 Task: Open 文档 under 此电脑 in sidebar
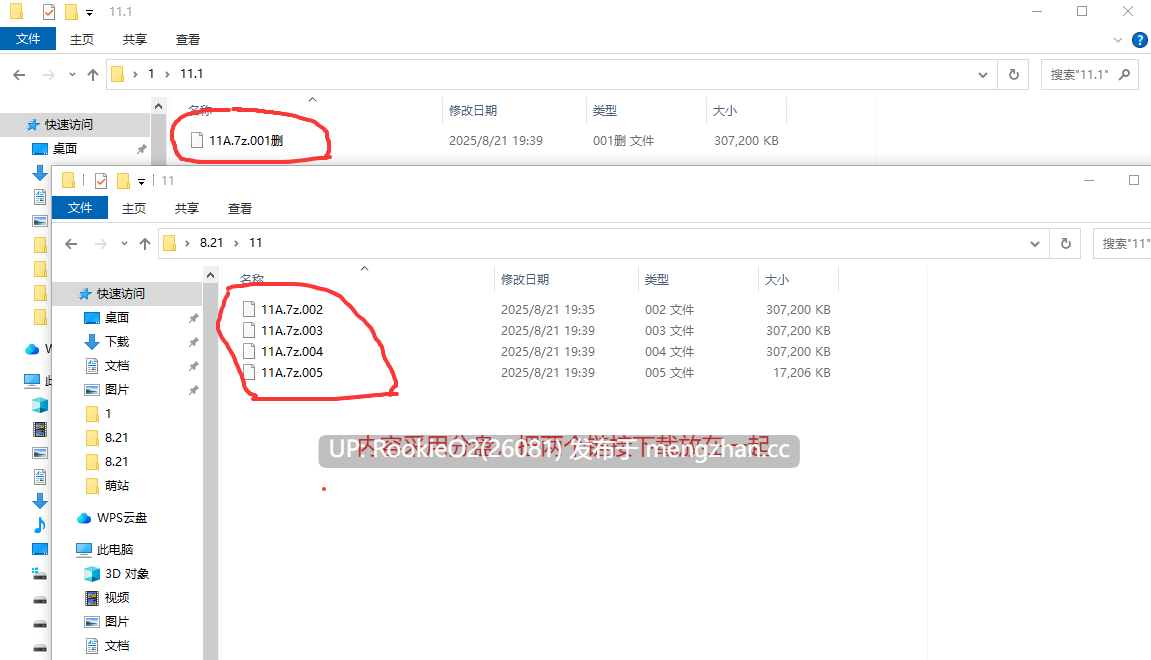117,646
